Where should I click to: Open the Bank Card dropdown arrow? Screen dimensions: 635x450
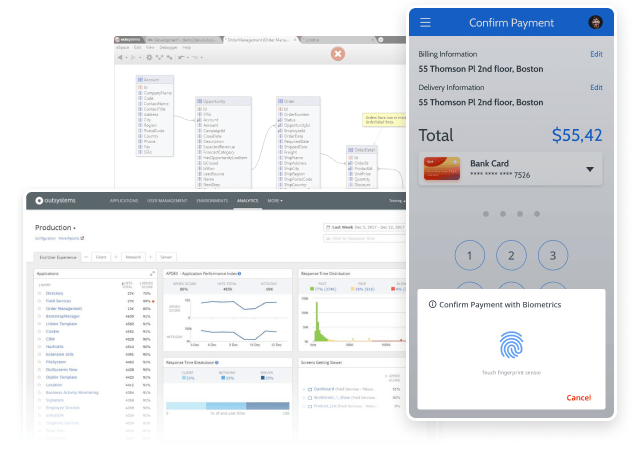pos(590,169)
